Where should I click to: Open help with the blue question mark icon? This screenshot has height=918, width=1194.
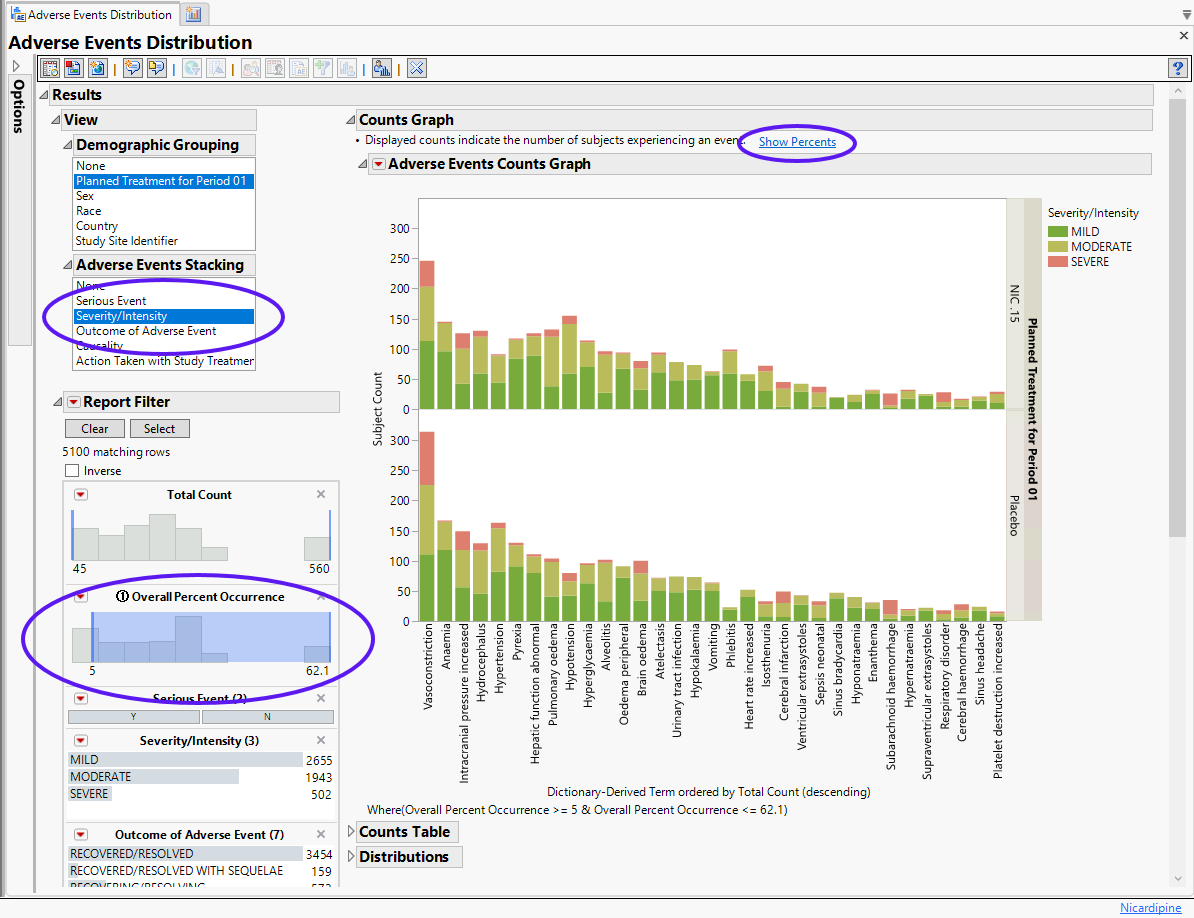pos(1177,68)
